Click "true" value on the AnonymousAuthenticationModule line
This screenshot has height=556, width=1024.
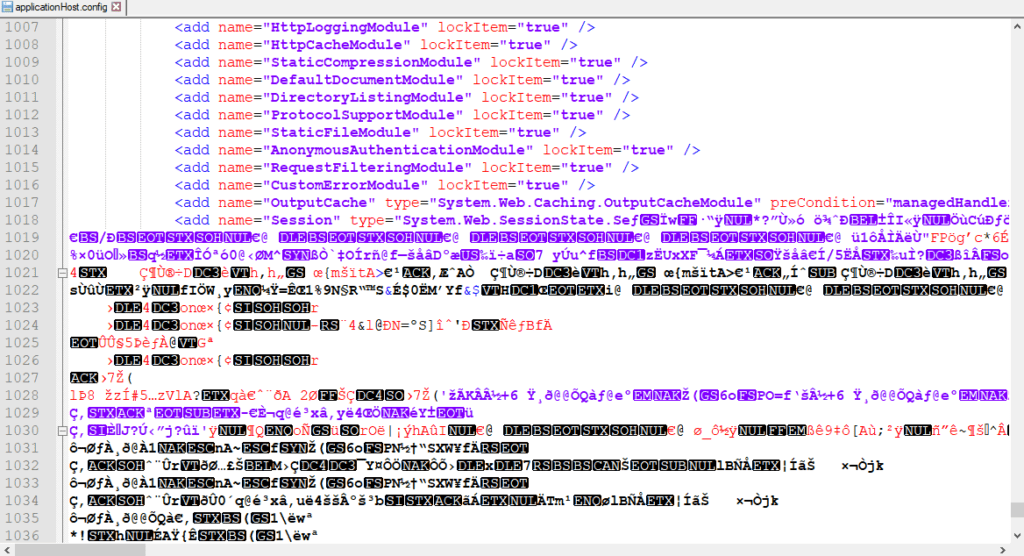point(648,150)
